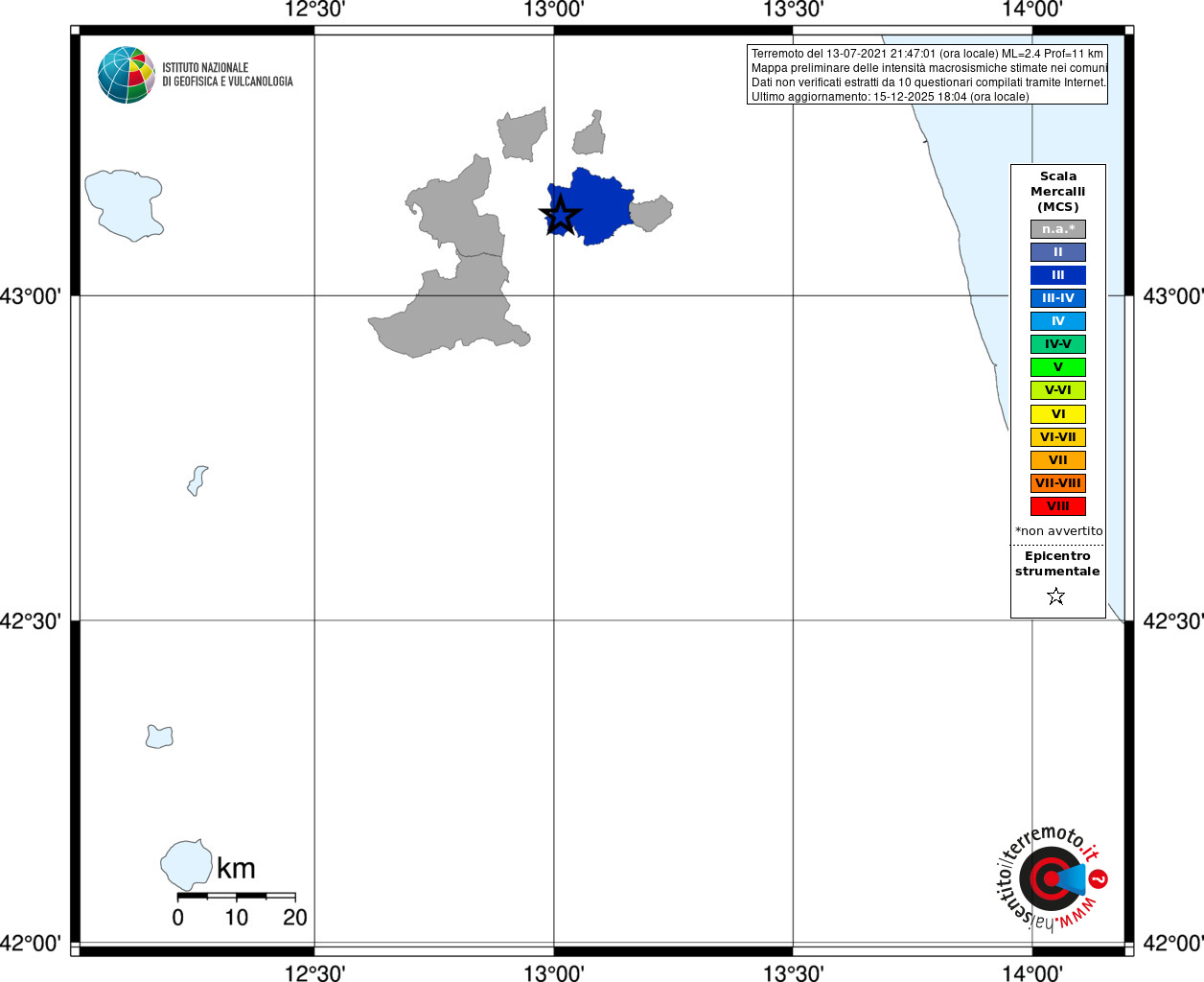1204x982 pixels.
Task: Select the green V legend swatch
Action: point(1058,367)
